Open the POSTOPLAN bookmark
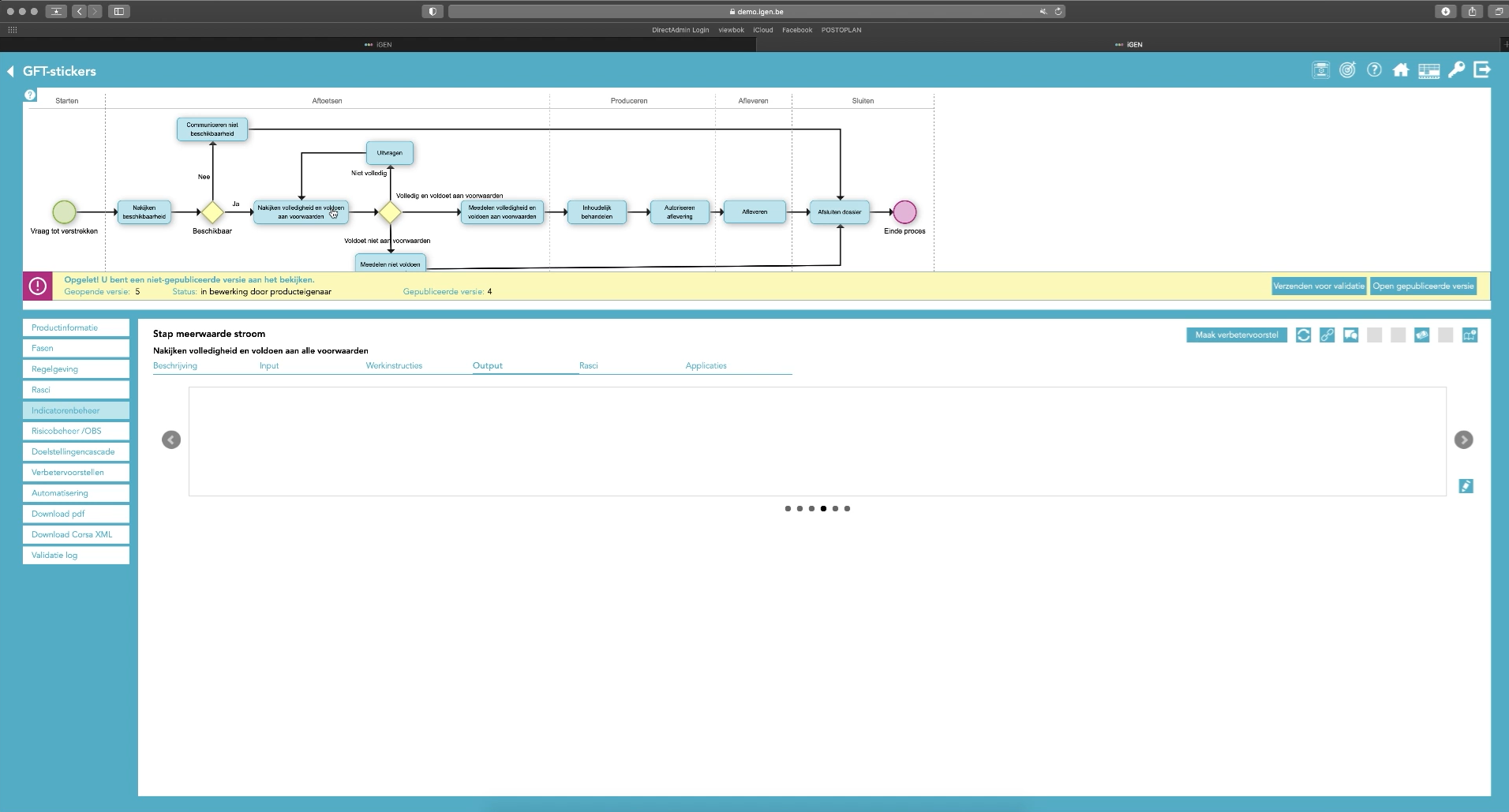Screen dimensions: 1509x812 point(841,30)
